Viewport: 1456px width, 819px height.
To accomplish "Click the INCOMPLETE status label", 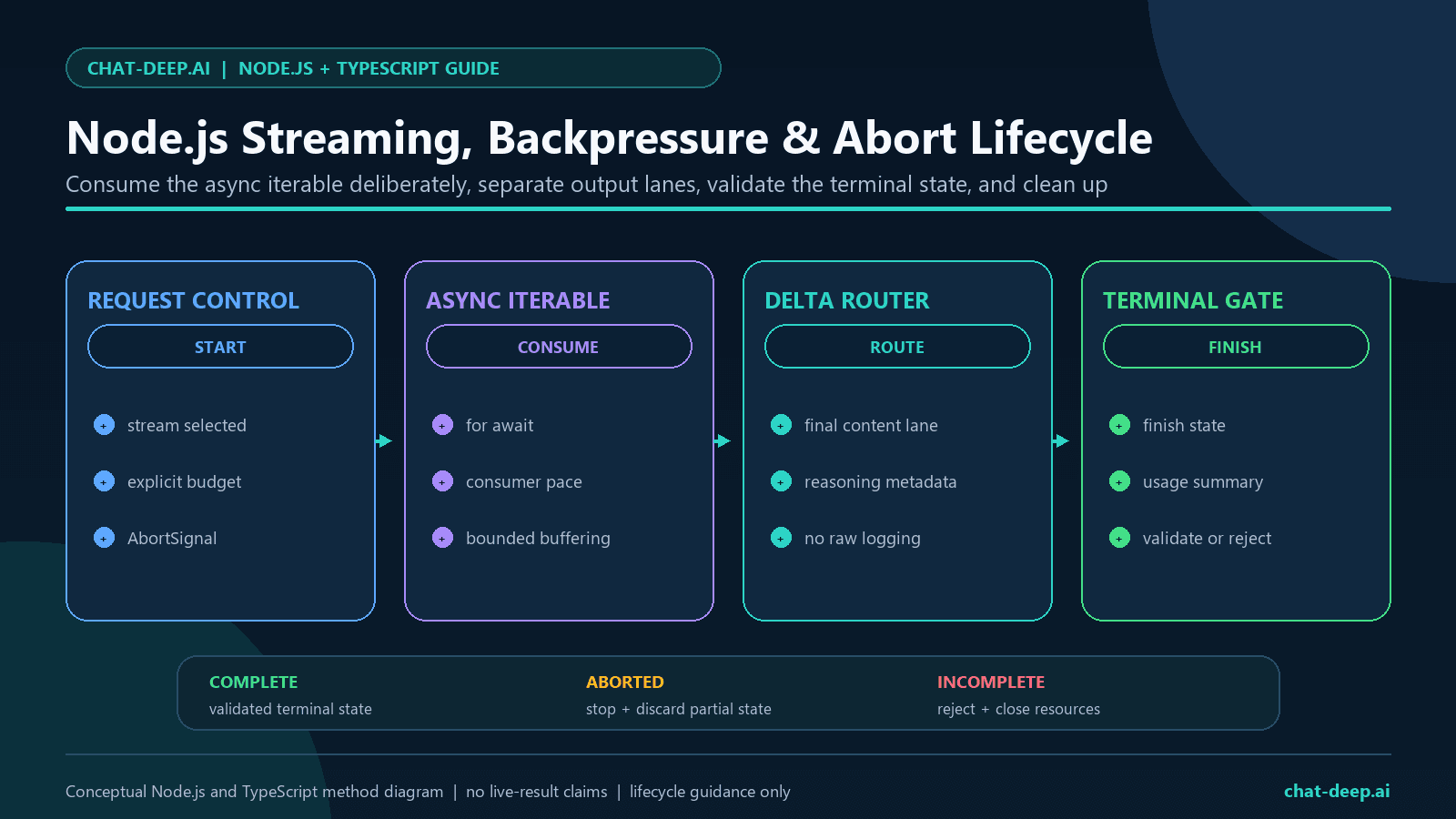I will click(991, 682).
